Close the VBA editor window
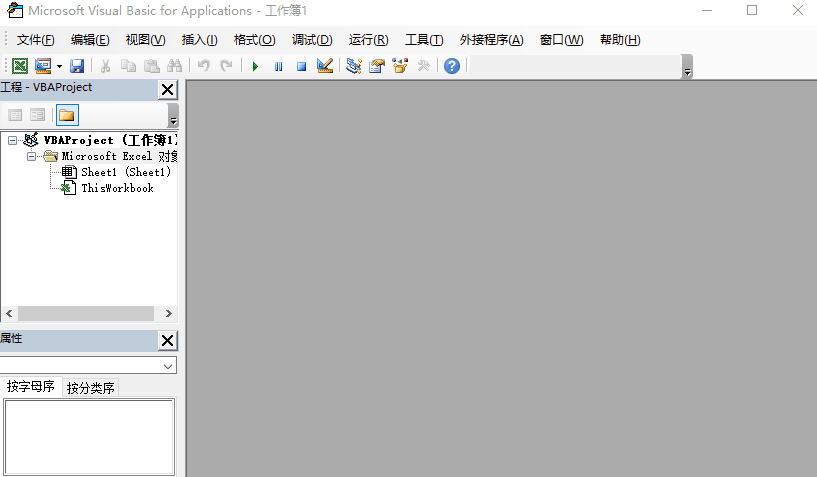The image size is (817, 477). [798, 10]
